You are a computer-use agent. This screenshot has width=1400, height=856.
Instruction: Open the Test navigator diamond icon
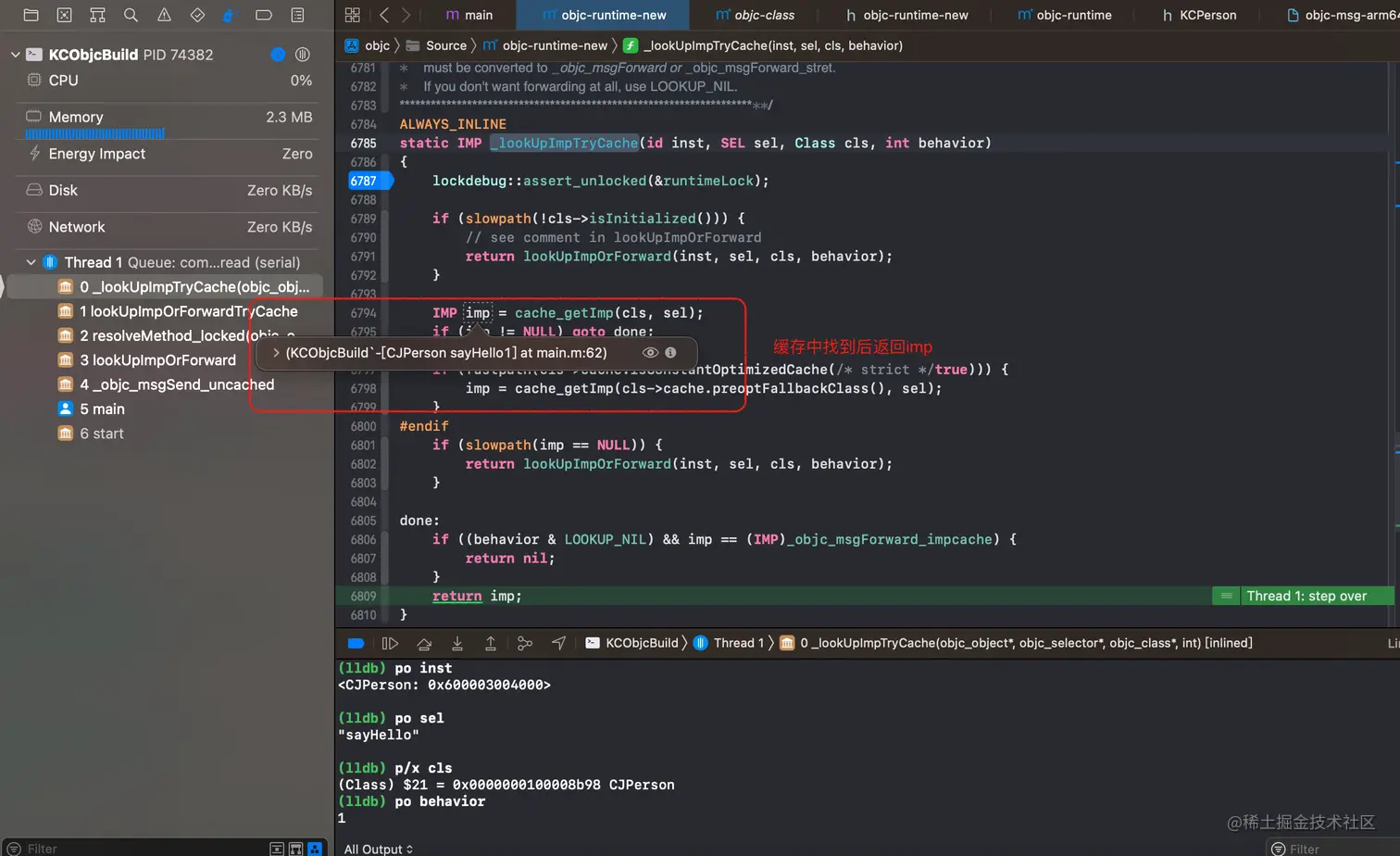[197, 15]
